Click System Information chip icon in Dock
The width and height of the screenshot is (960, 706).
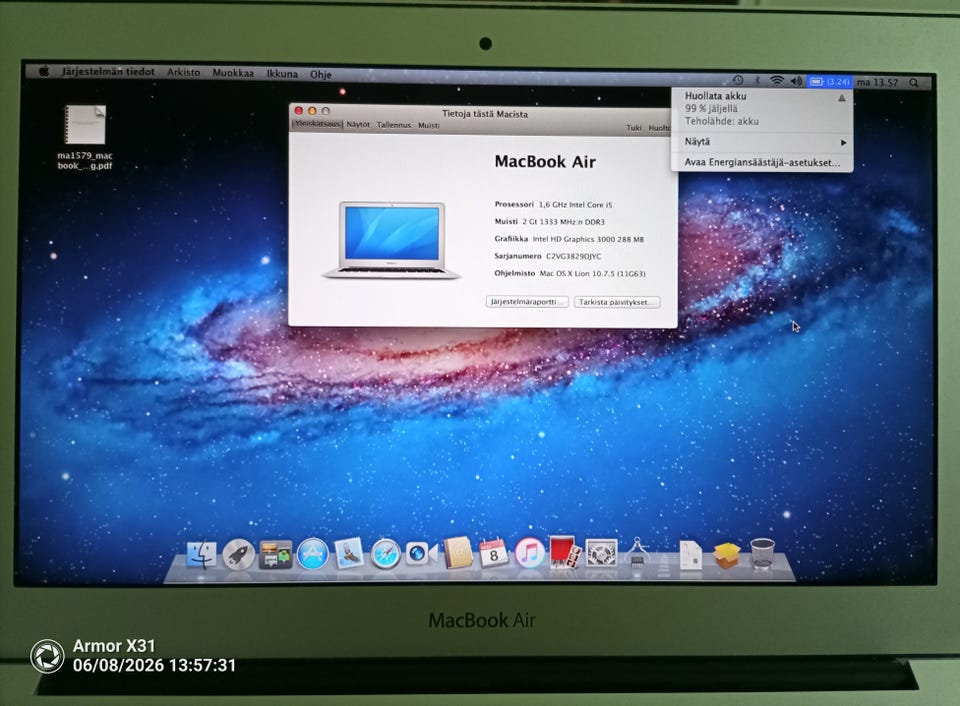[x=637, y=552]
